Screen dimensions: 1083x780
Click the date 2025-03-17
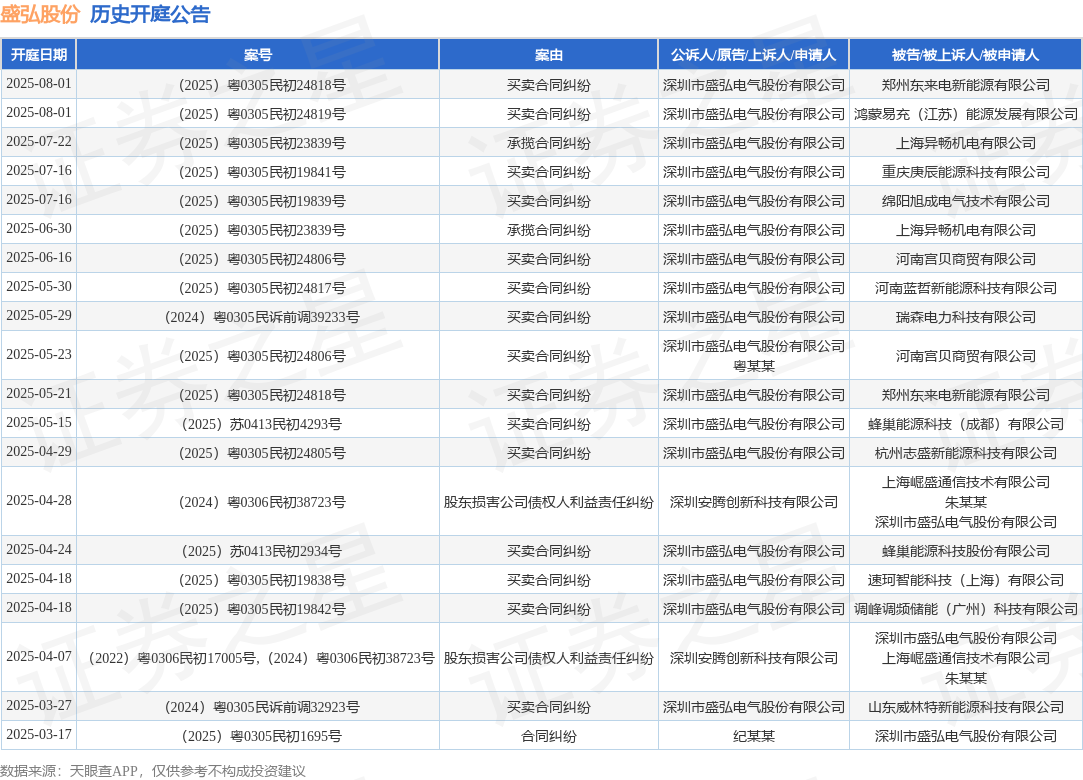[x=39, y=735]
